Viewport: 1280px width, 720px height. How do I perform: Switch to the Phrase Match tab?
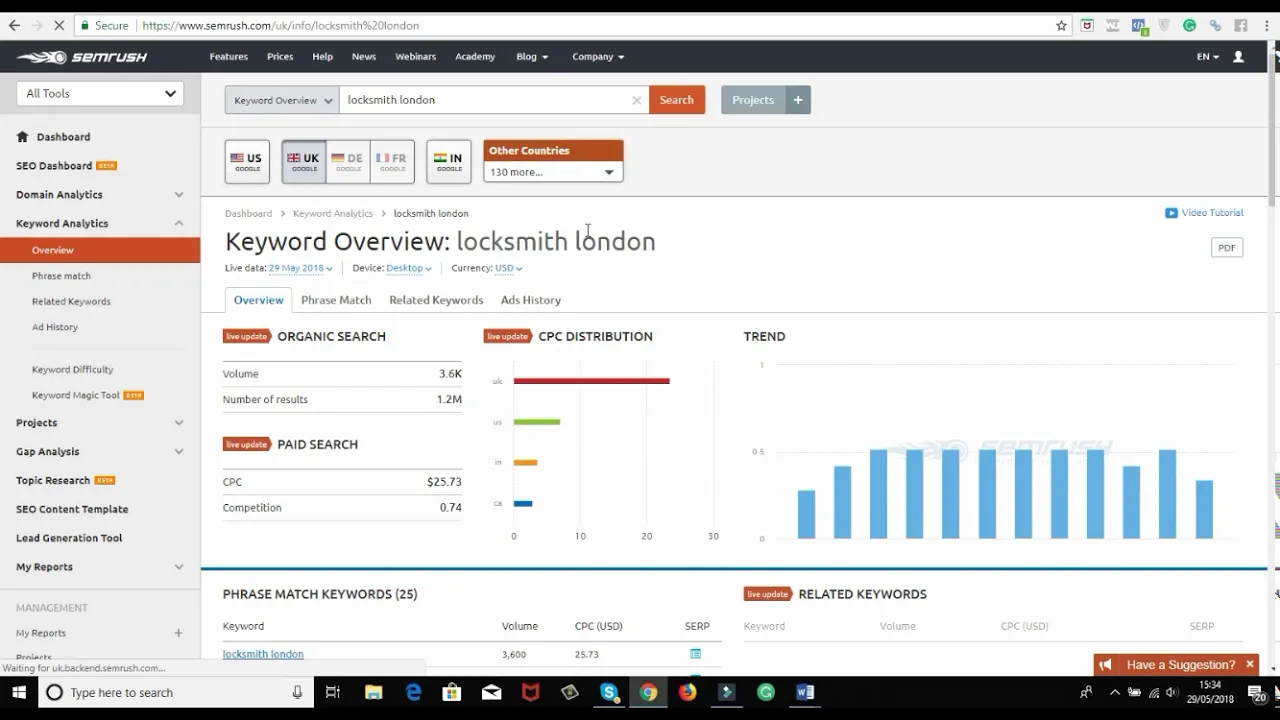pyautogui.click(x=336, y=300)
